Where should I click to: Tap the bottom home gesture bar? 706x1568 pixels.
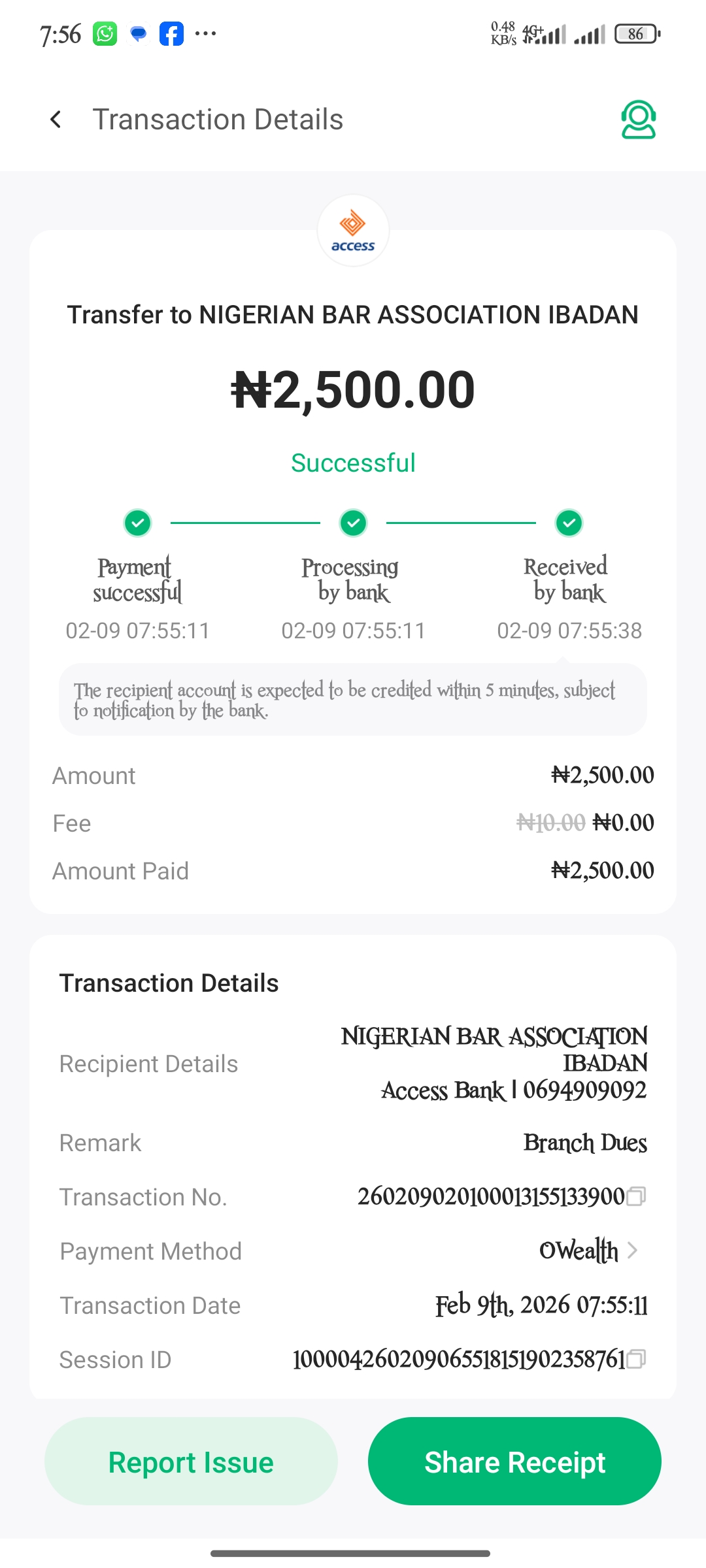[350, 1553]
